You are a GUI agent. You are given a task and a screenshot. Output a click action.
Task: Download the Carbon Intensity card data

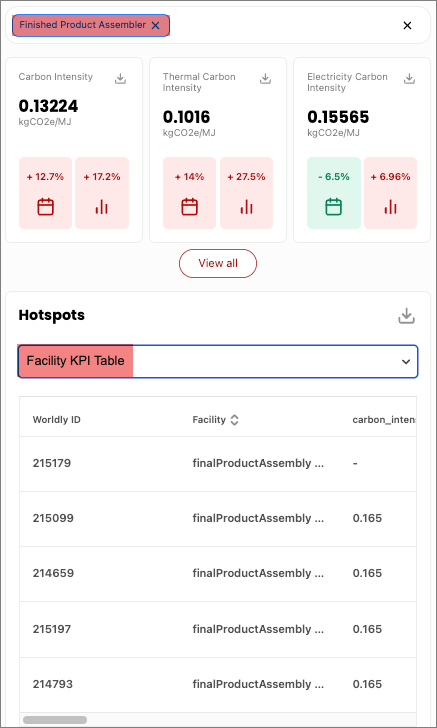pyautogui.click(x=120, y=78)
